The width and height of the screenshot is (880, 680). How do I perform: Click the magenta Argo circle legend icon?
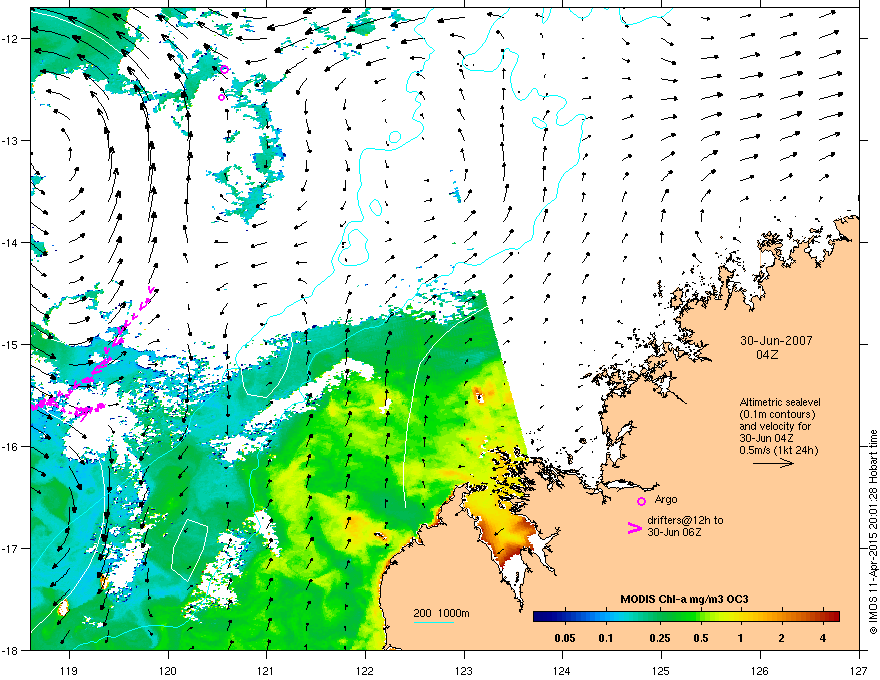pos(641,501)
